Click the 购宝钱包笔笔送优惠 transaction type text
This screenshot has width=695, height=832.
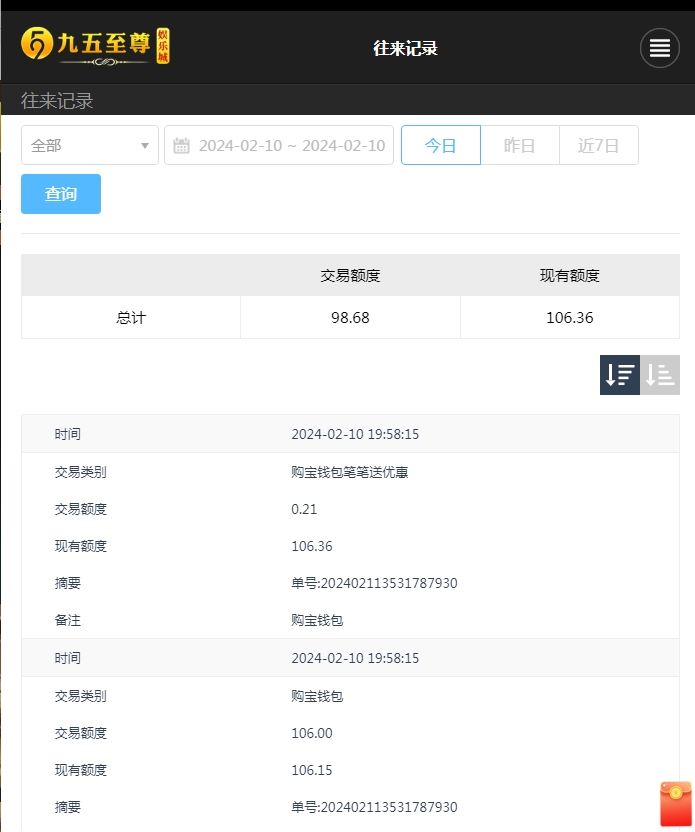(x=349, y=472)
